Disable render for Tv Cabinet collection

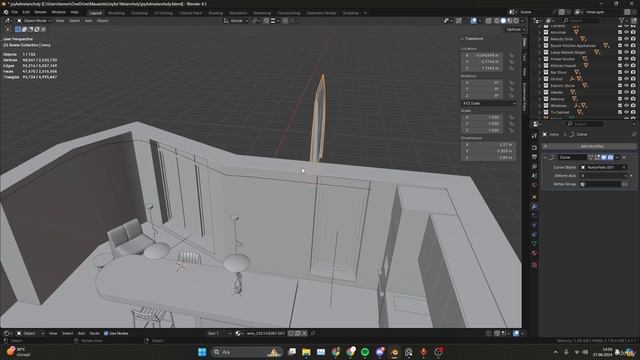point(633,112)
